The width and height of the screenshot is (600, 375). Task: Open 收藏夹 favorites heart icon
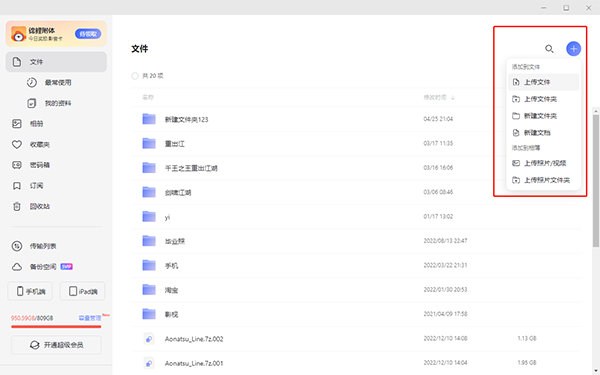pos(17,144)
